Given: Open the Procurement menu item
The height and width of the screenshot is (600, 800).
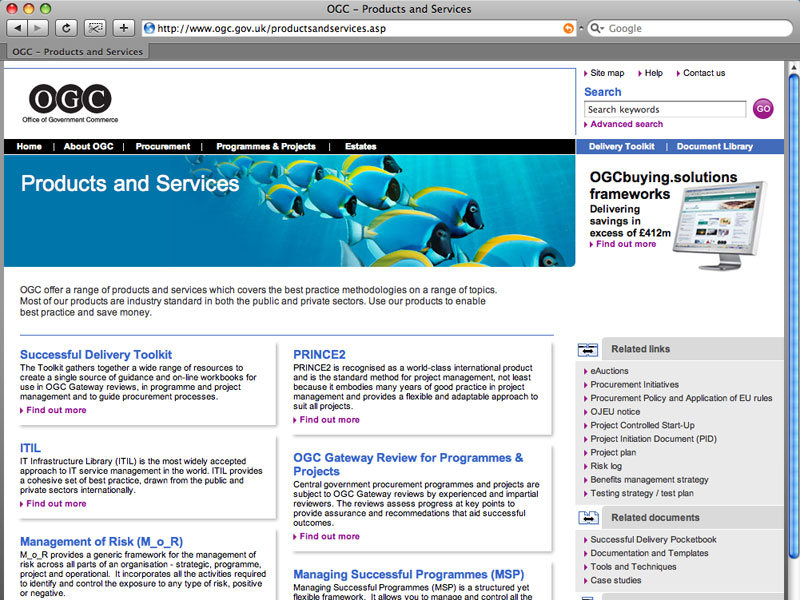Looking at the screenshot, I should pyautogui.click(x=163, y=146).
